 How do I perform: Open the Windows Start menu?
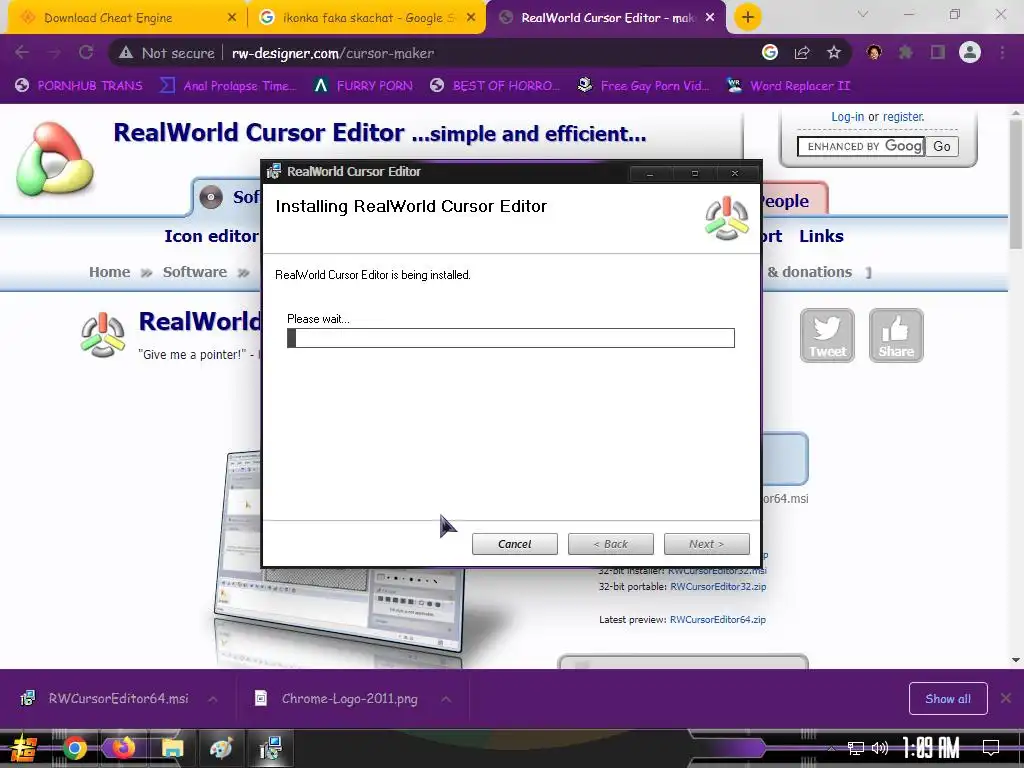(x=24, y=748)
